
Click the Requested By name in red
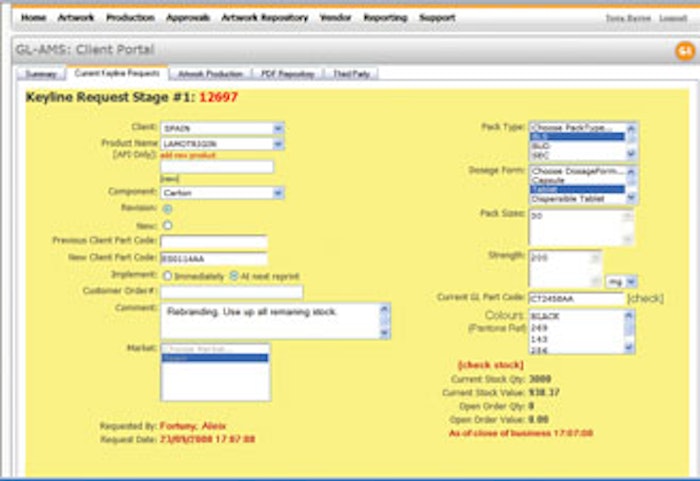tap(193, 426)
